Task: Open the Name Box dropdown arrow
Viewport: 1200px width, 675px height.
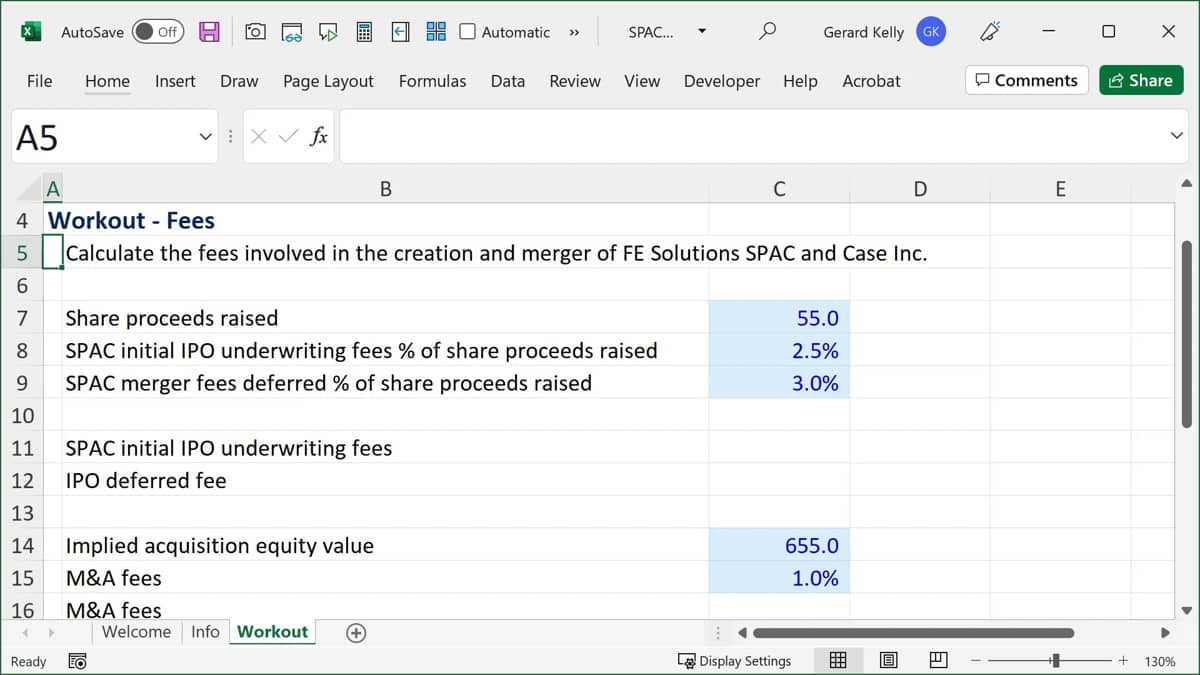Action: point(205,137)
